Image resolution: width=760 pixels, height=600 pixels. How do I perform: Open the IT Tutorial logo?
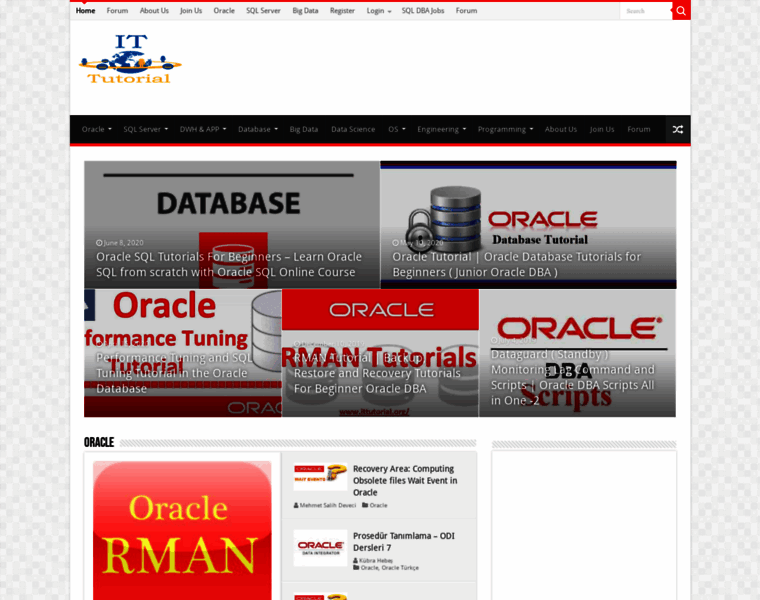[130, 59]
